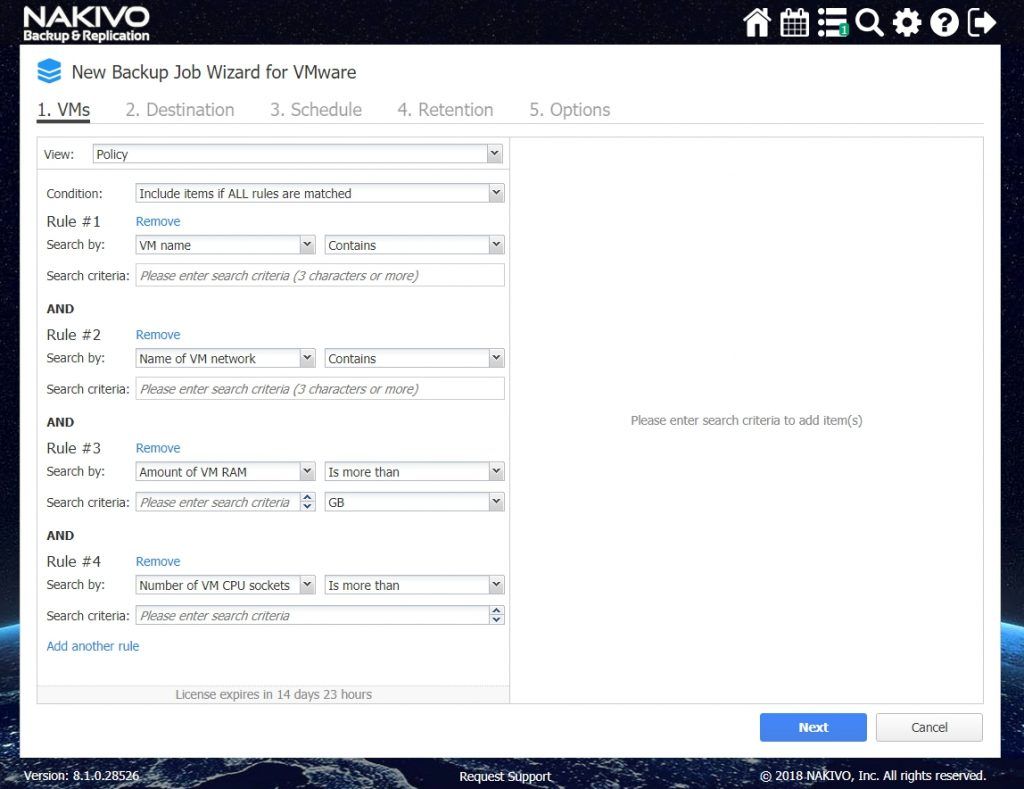Click the version 8.1.0.28526 text
Screen dimensions: 1024x789
pos(82,775)
